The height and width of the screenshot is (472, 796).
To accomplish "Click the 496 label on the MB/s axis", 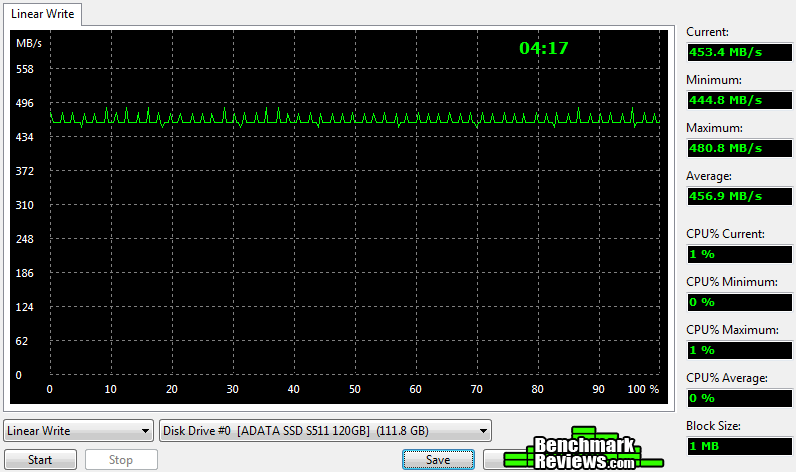I will (x=24, y=103).
